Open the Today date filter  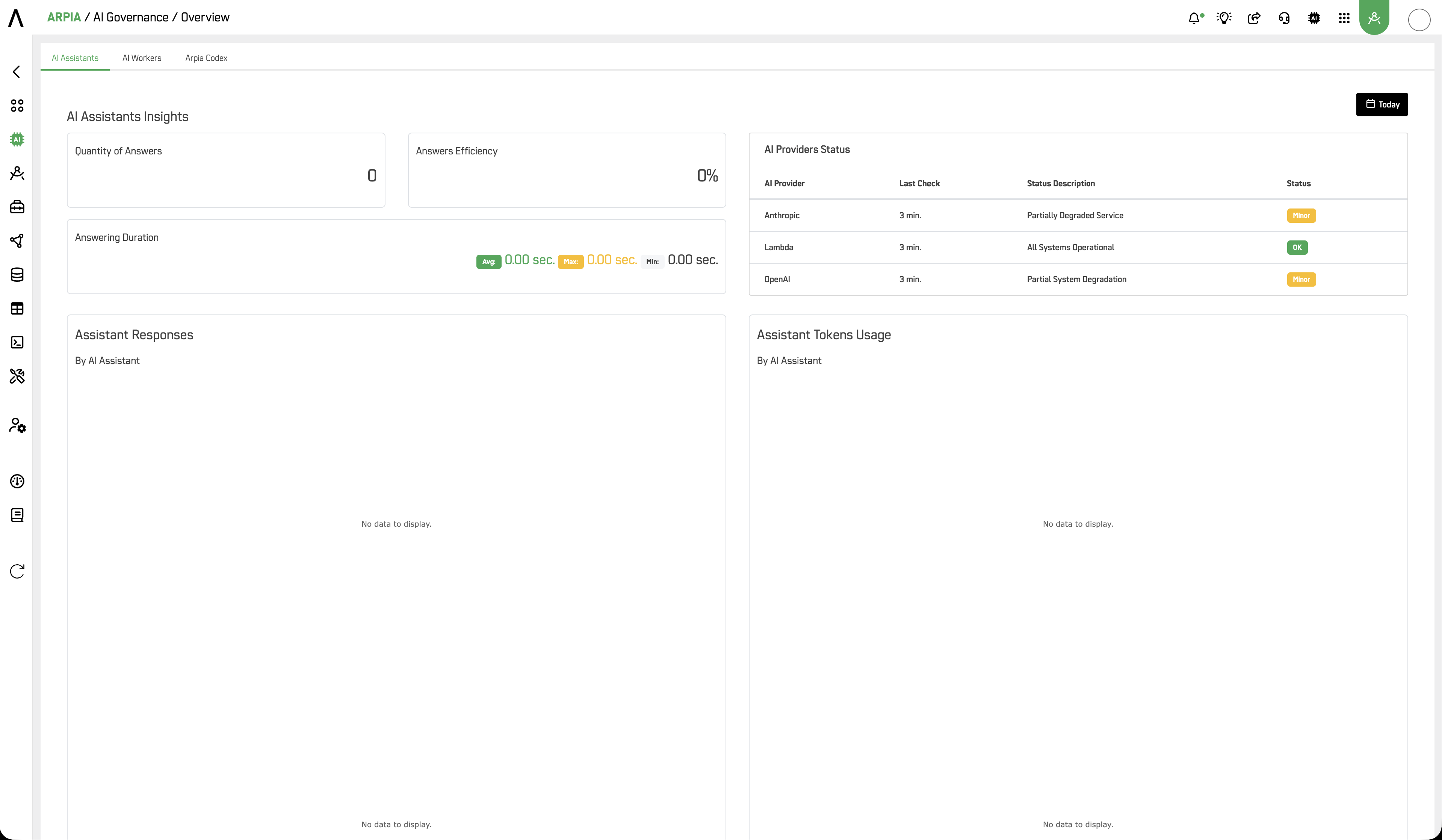pyautogui.click(x=1382, y=104)
